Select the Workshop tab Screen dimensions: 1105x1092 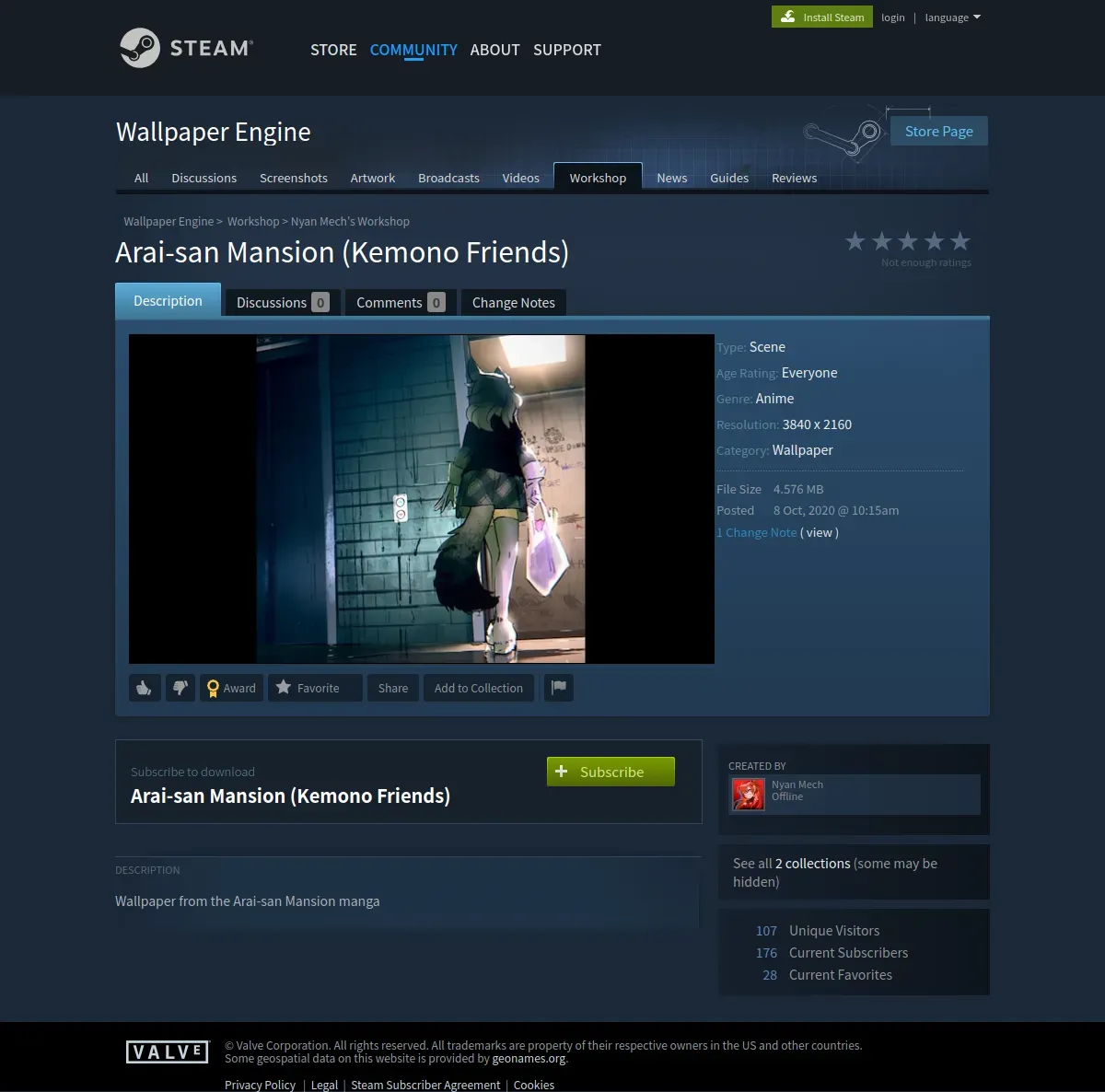pyautogui.click(x=598, y=177)
